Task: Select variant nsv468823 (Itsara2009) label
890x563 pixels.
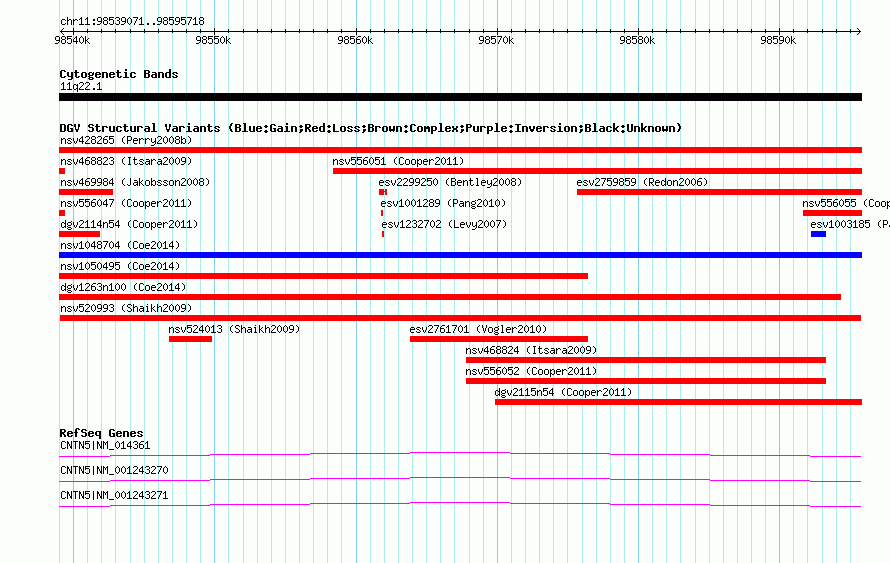Action: 126,161
